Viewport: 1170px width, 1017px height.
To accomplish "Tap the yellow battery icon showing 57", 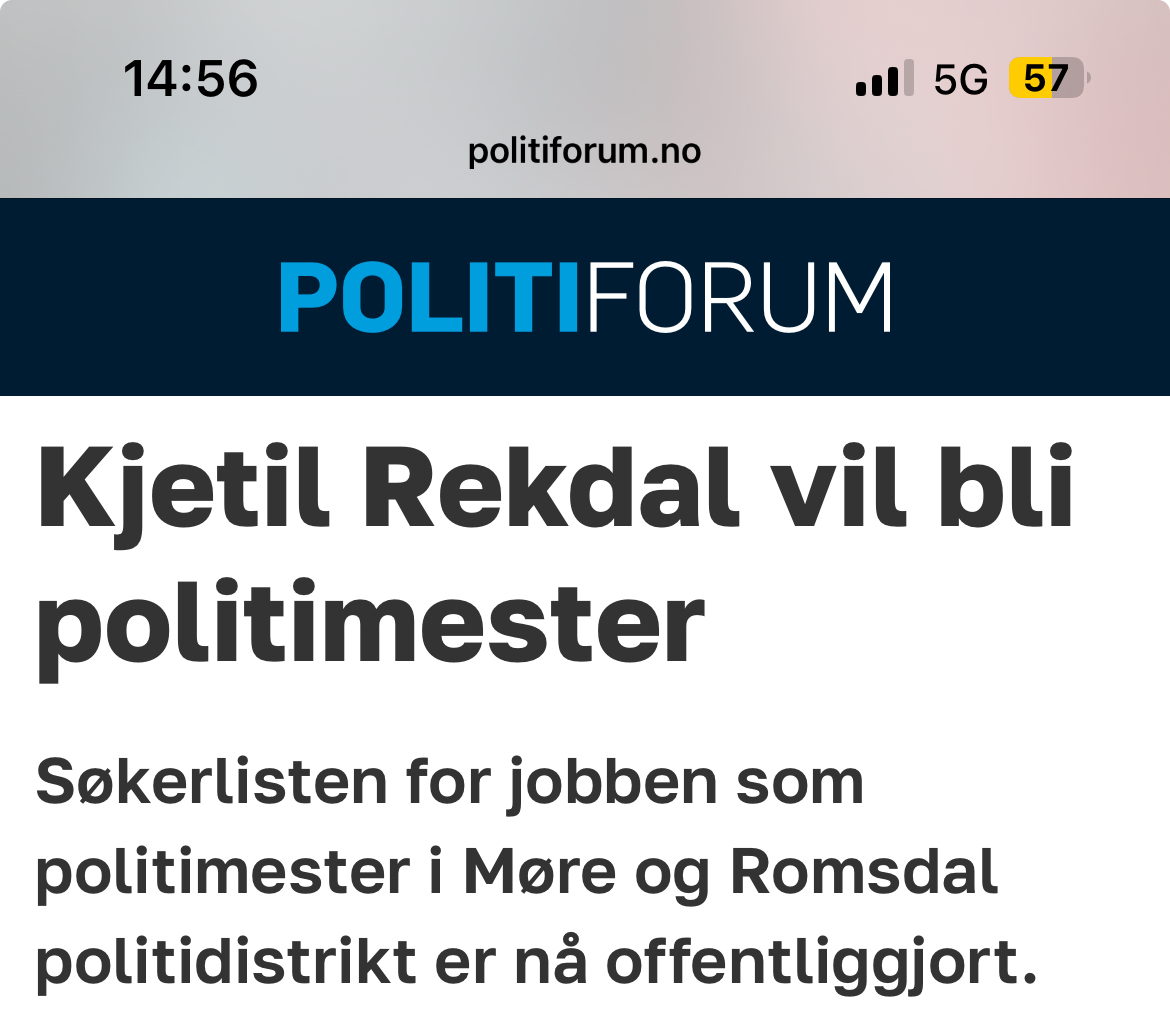I will (1047, 78).
